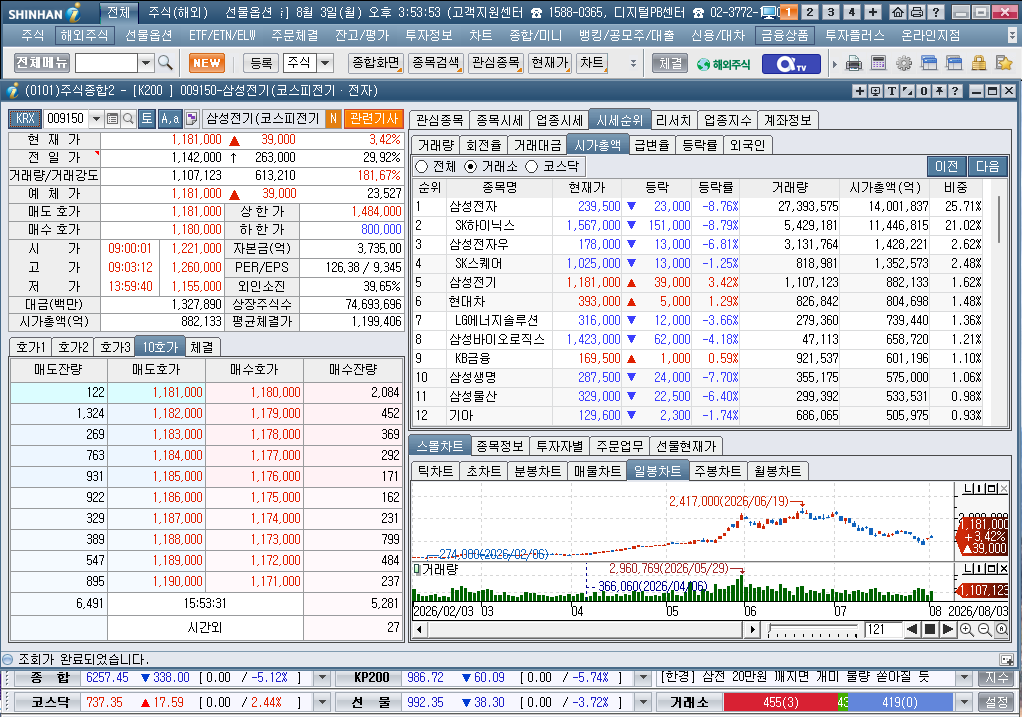1022x717 pixels.
Task: Open the 주식 type dropdown arrow
Action: (x=325, y=63)
